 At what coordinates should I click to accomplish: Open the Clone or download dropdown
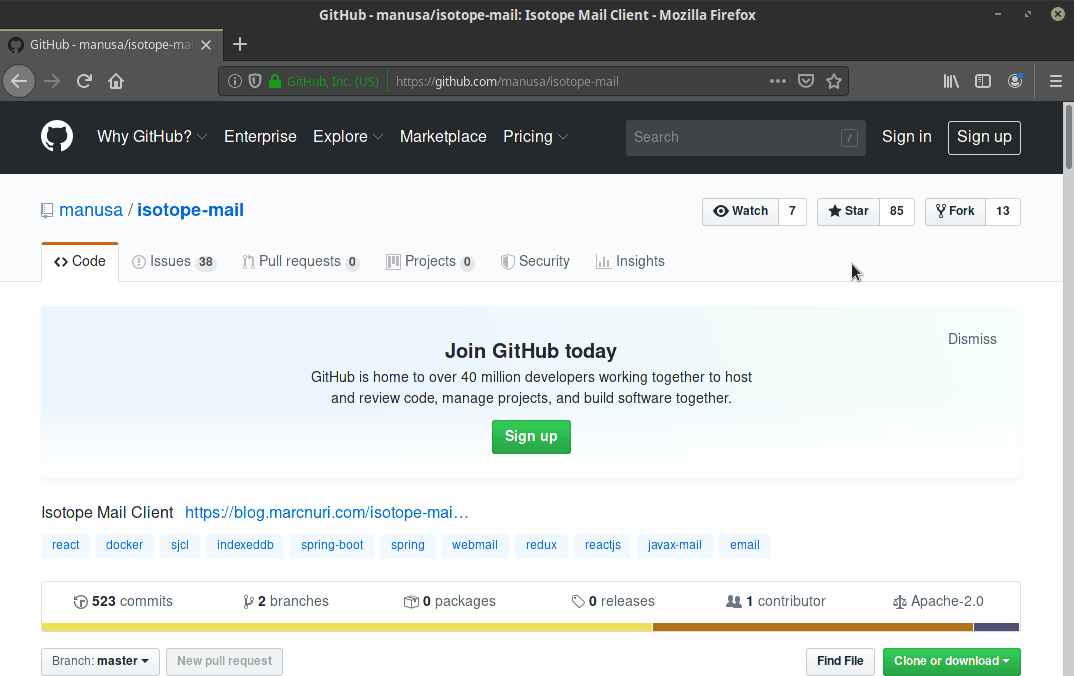pos(951,661)
